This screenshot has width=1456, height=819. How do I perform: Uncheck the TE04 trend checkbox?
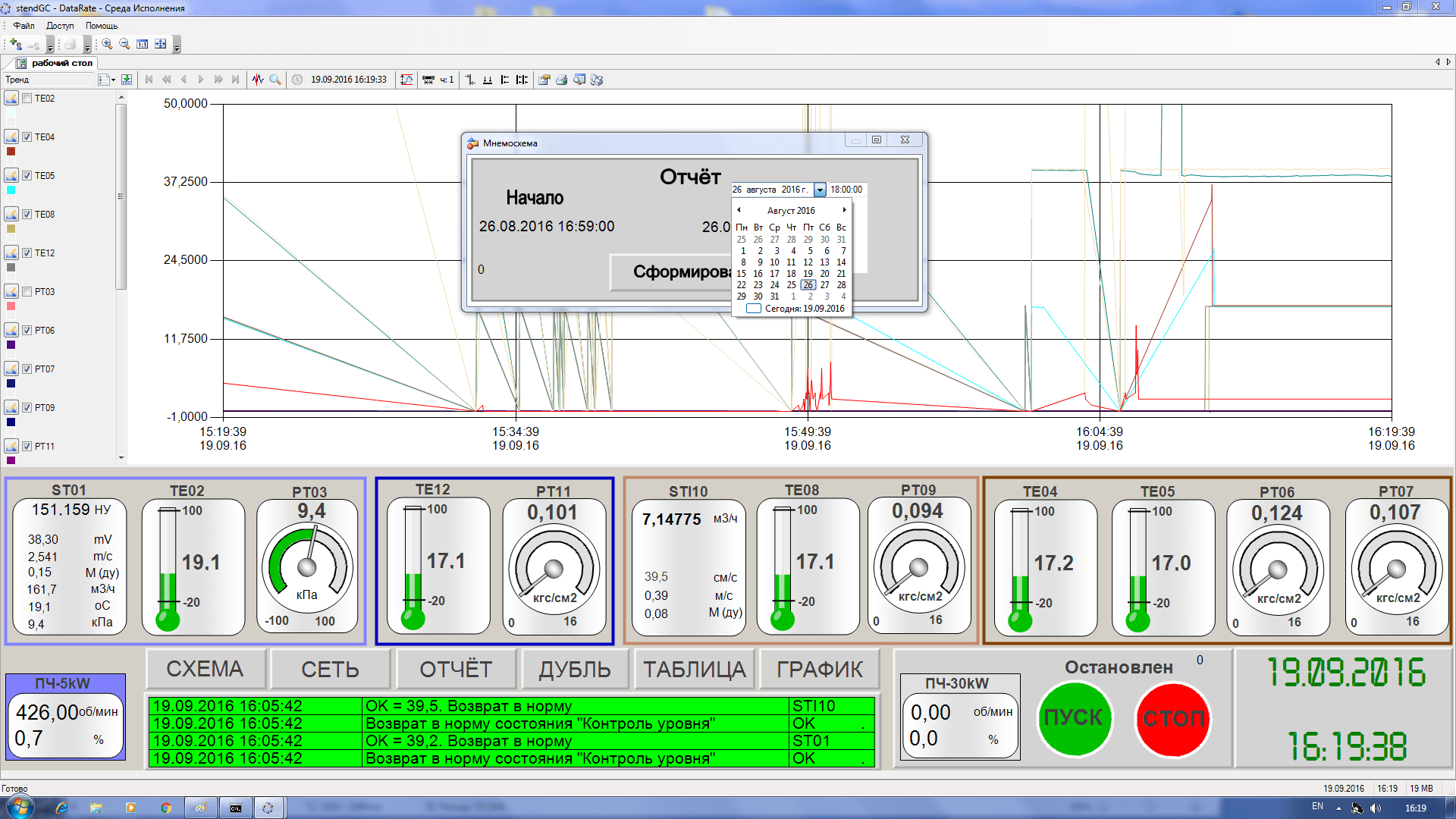[27, 137]
